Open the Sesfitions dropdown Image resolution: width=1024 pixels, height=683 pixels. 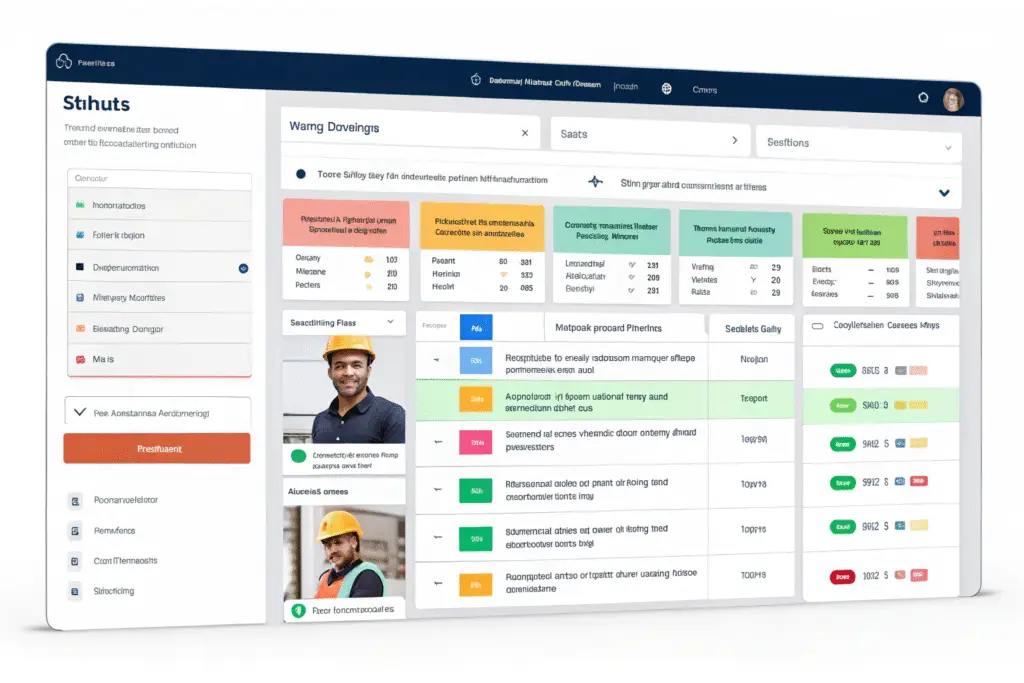click(x=947, y=147)
